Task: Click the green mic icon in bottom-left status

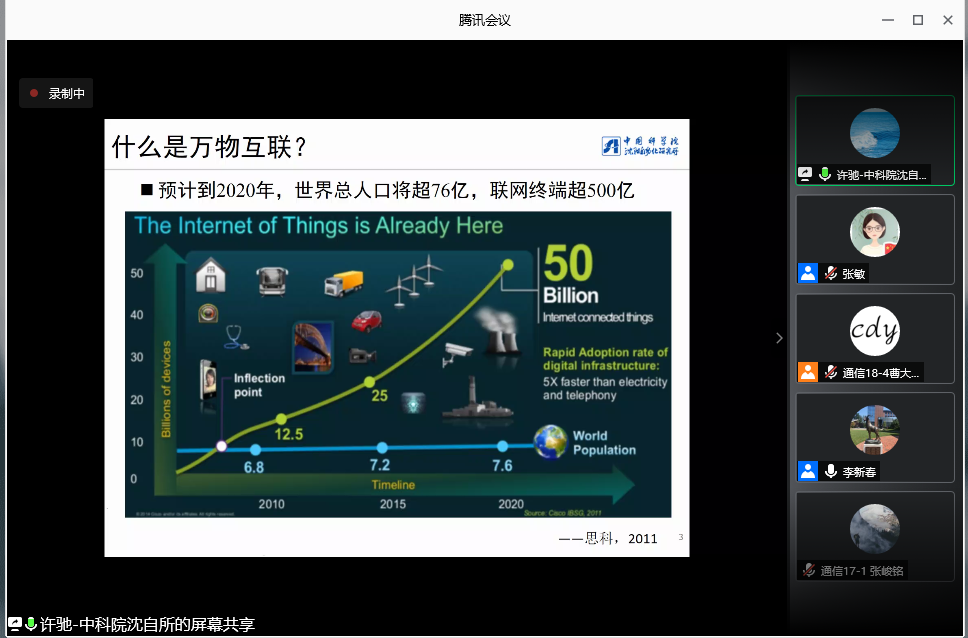Action: 31,624
